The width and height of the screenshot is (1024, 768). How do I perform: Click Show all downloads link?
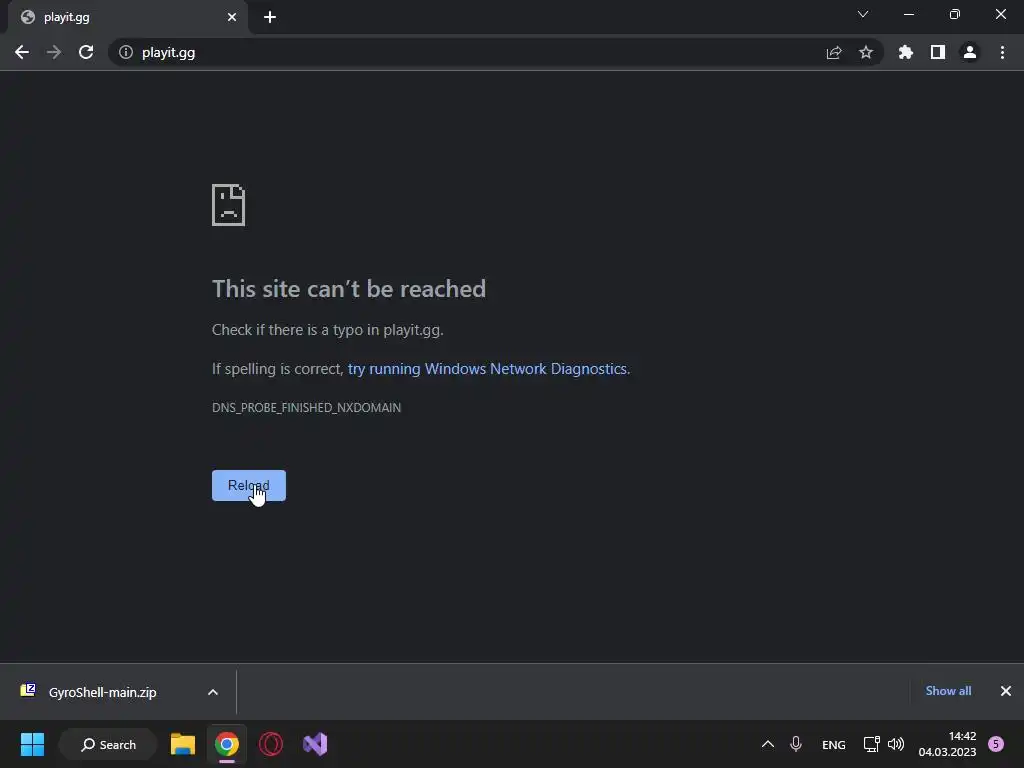(948, 691)
